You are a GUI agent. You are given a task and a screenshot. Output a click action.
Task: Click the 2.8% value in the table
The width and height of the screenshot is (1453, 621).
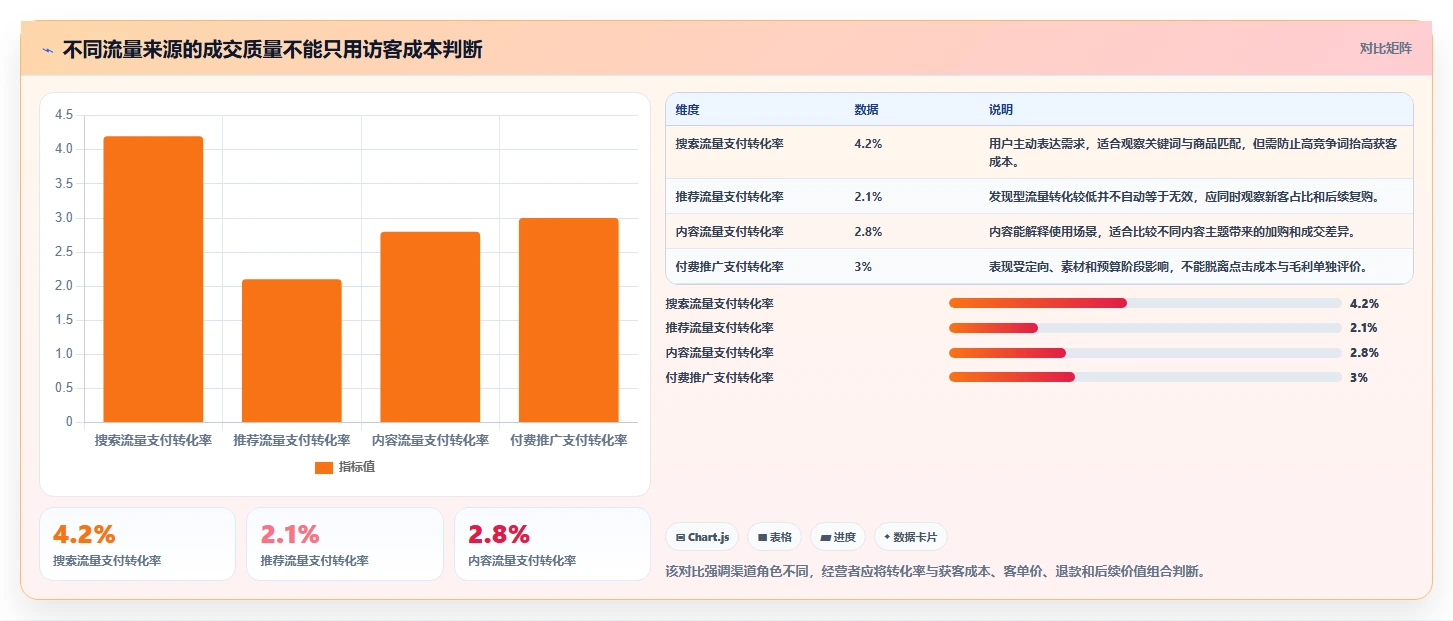point(868,232)
